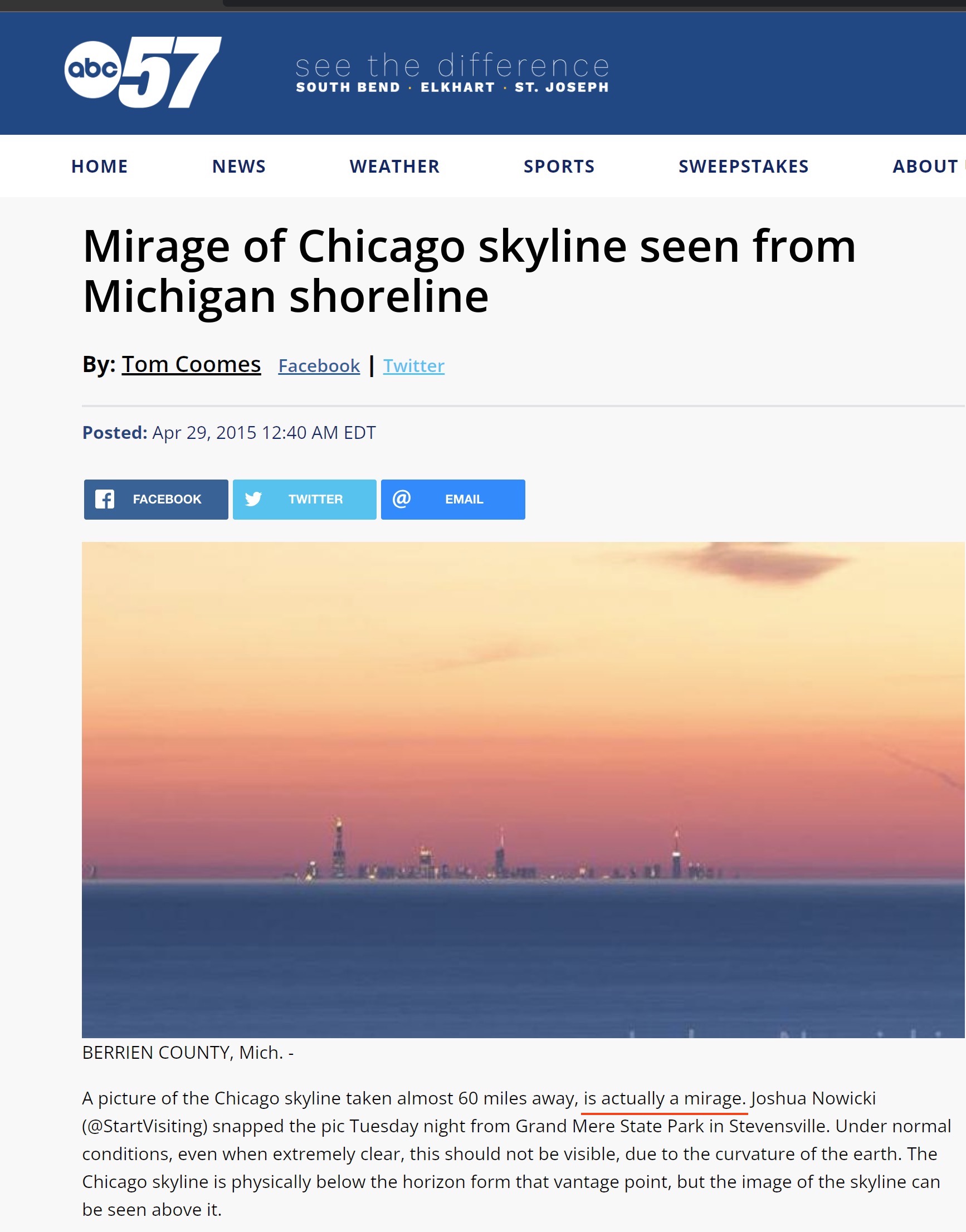966x1232 pixels.
Task: Open the ABOUT menu
Action: [x=925, y=166]
